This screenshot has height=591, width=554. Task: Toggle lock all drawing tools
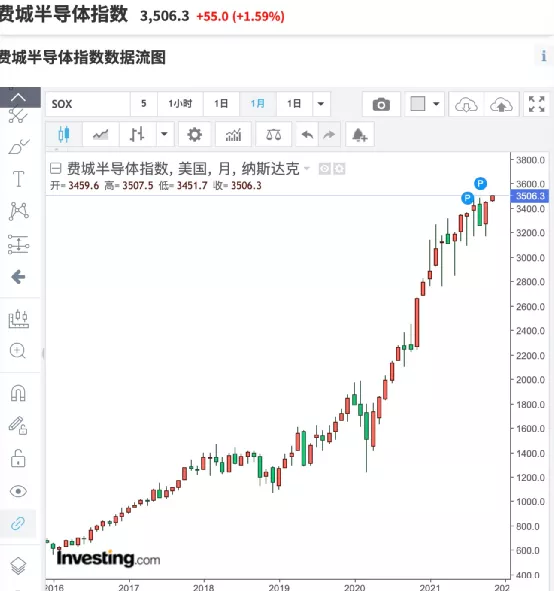click(x=18, y=459)
